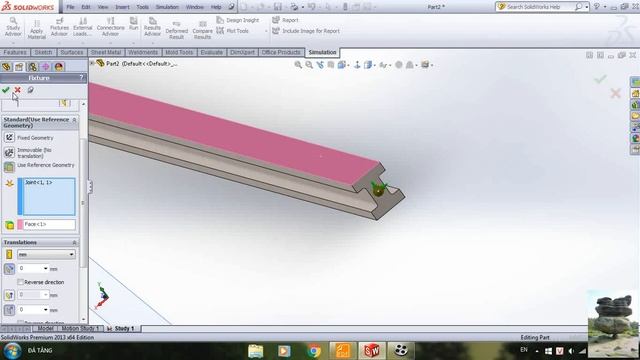Open the third translation value dropdown arrow
640x360 pixels.
point(45,310)
